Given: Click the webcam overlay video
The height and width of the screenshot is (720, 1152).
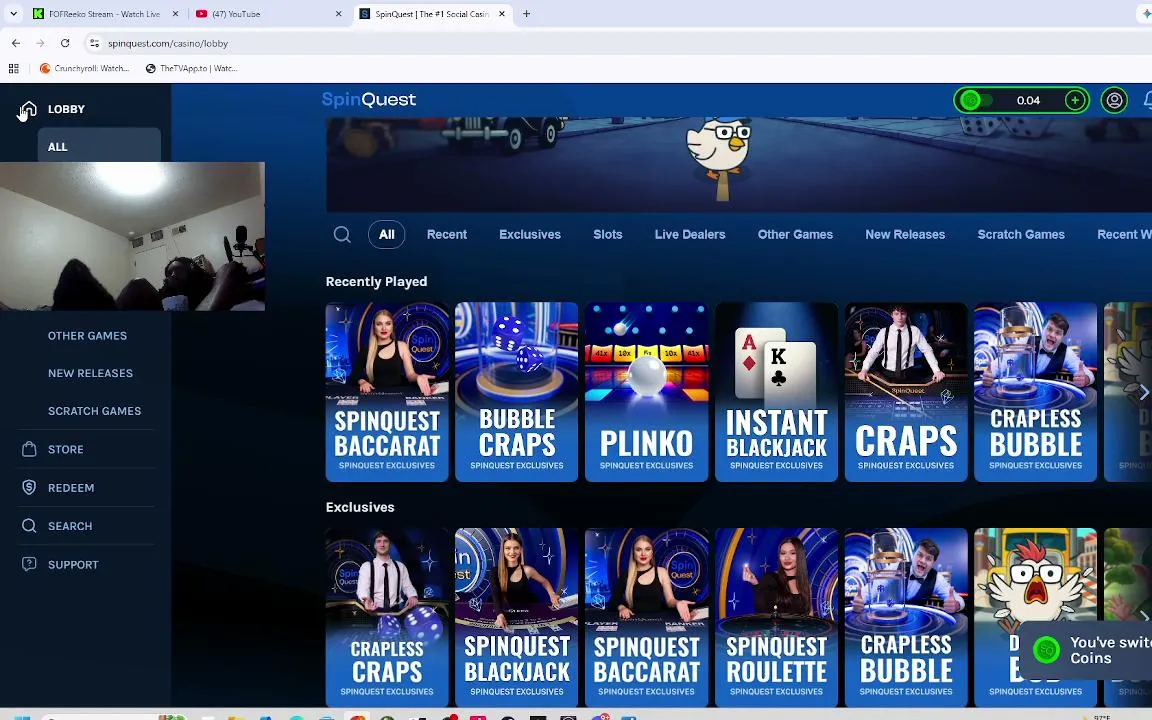Looking at the screenshot, I should click(132, 236).
